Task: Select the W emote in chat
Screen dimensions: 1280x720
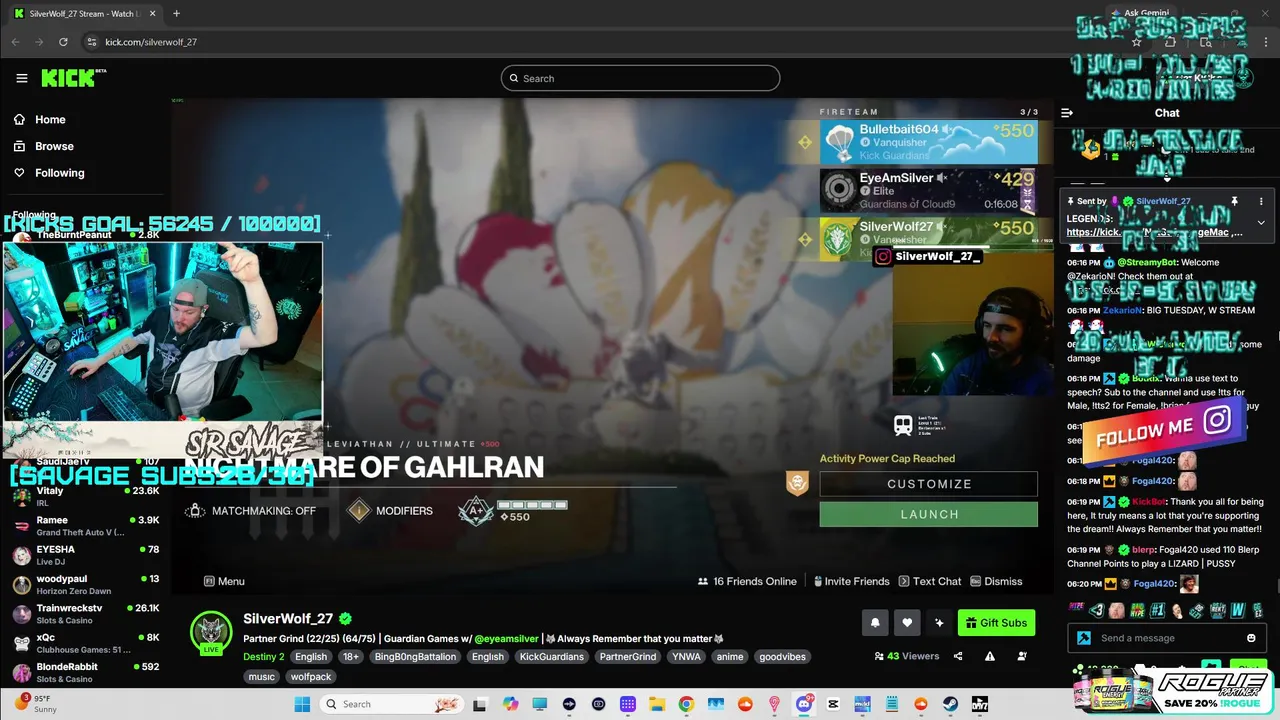Action: point(1237,610)
